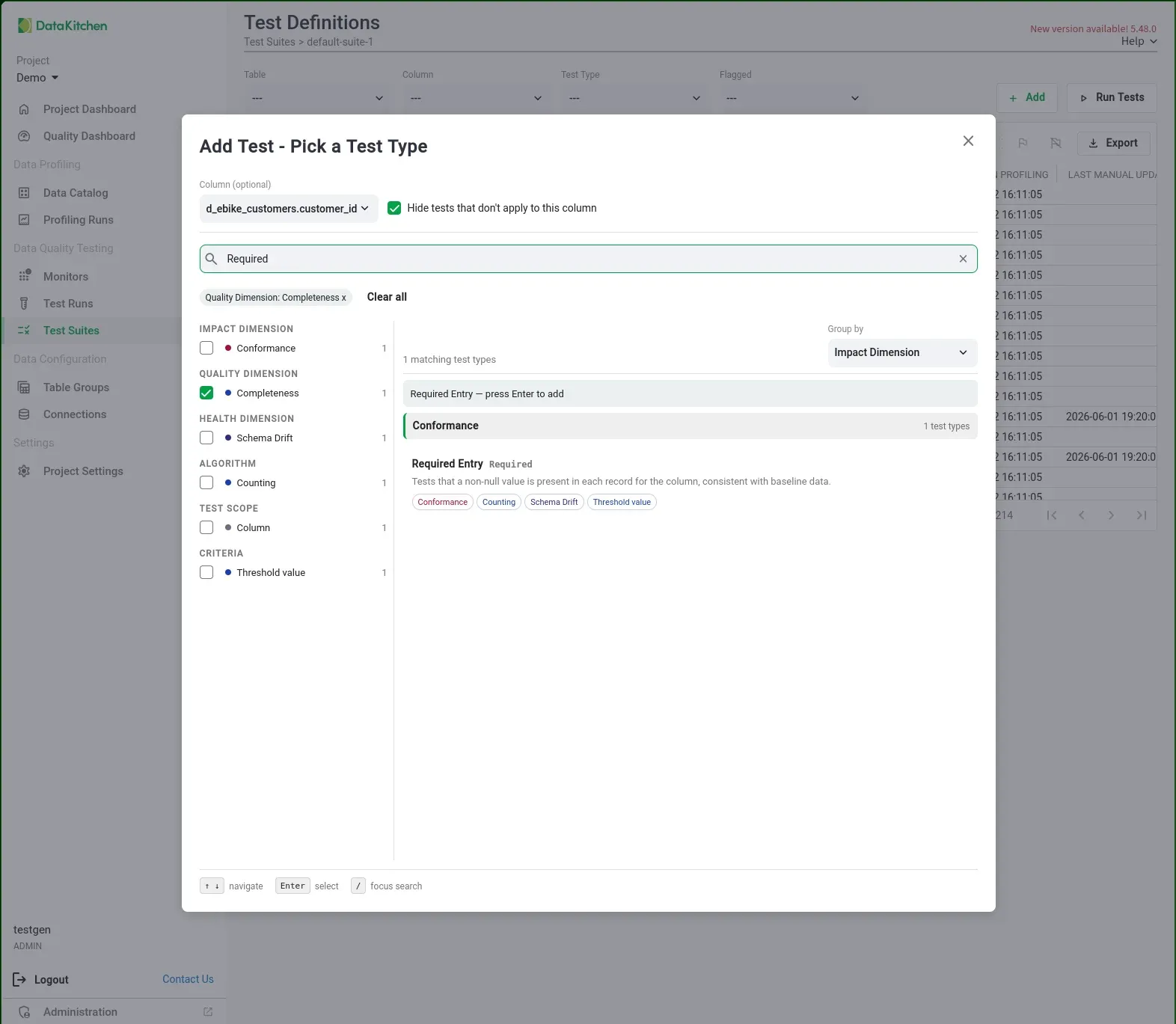This screenshot has width=1176, height=1024.
Task: Click the search magnifier icon
Action: [212, 259]
